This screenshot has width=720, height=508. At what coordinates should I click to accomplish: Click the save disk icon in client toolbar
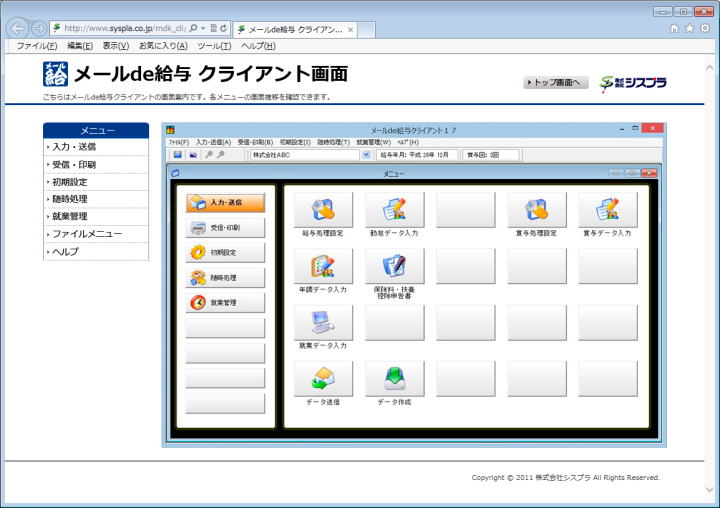tap(177, 155)
